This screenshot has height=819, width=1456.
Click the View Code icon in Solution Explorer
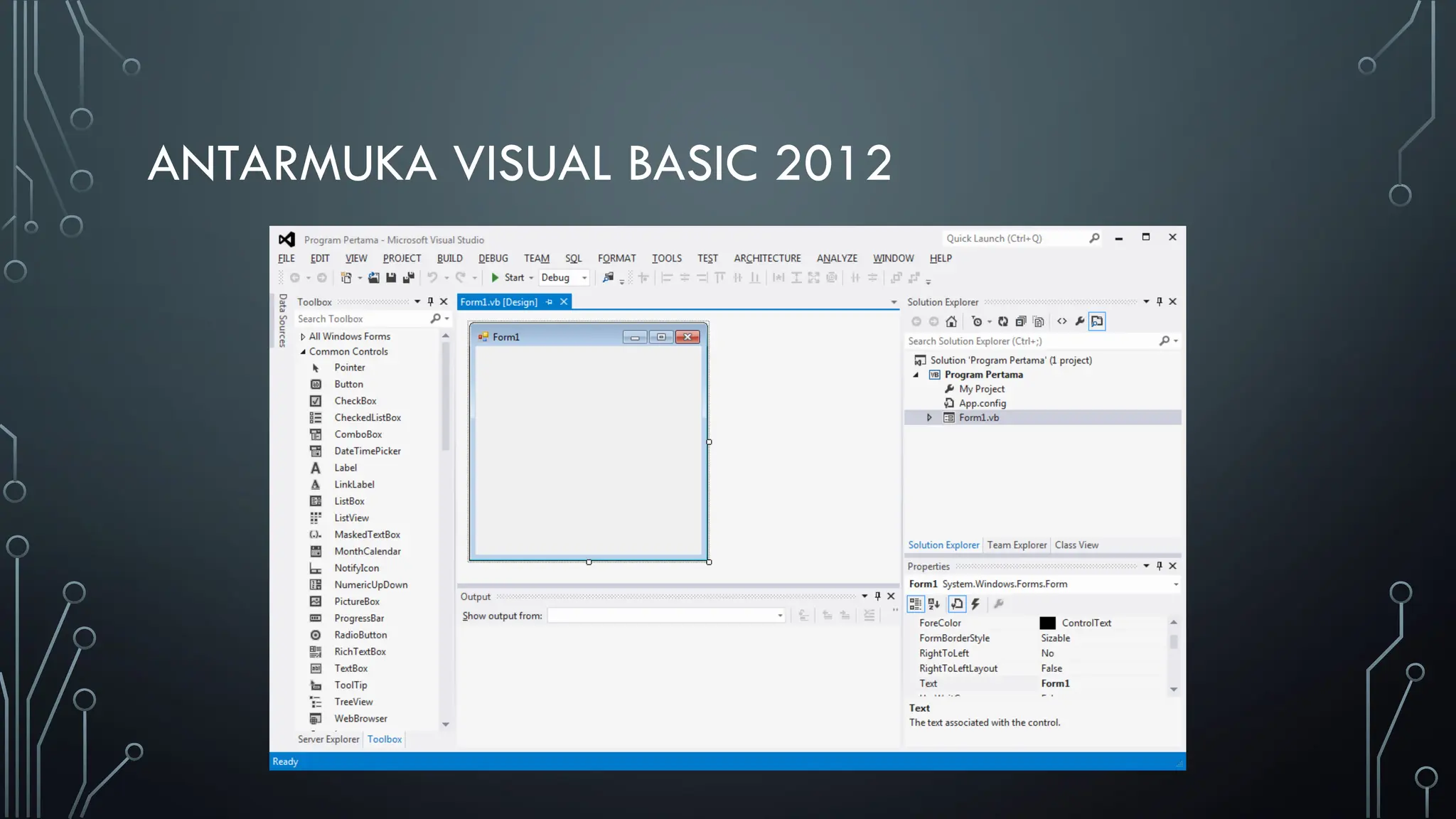coord(1062,321)
